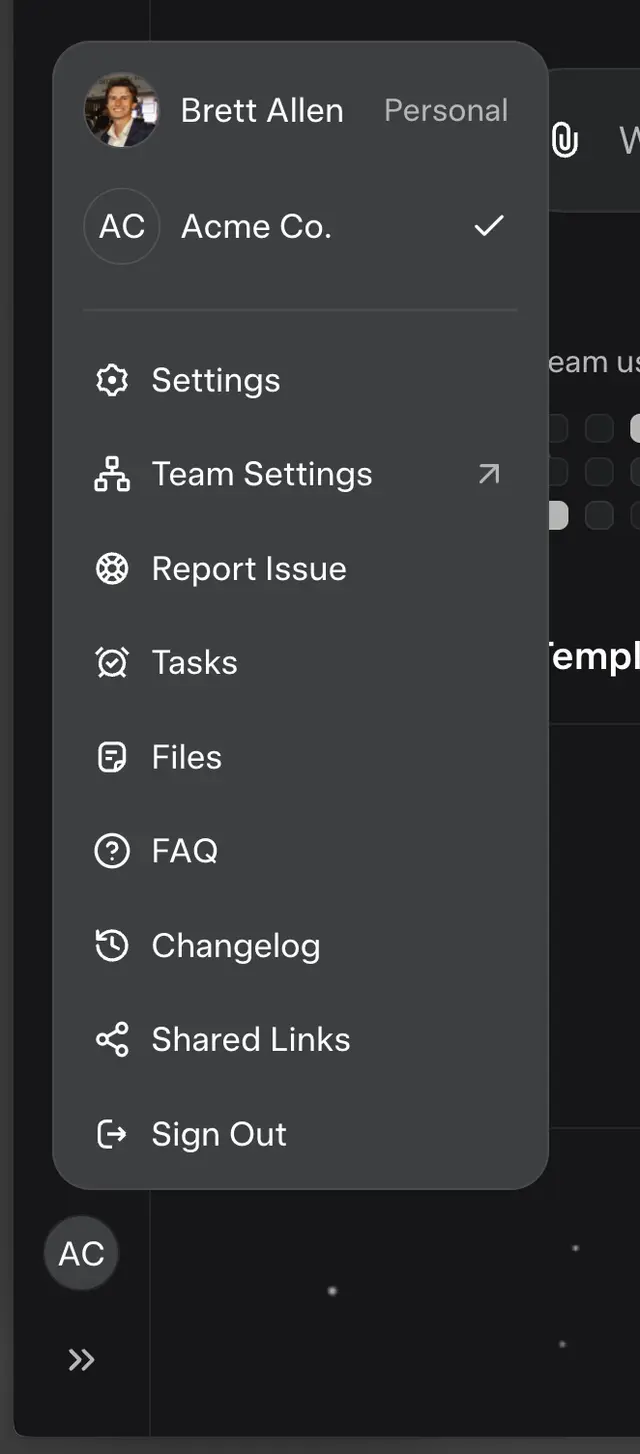Screen dimensions: 640x1454
Task: Open the Team Settings menu entry
Action: [x=300, y=474]
